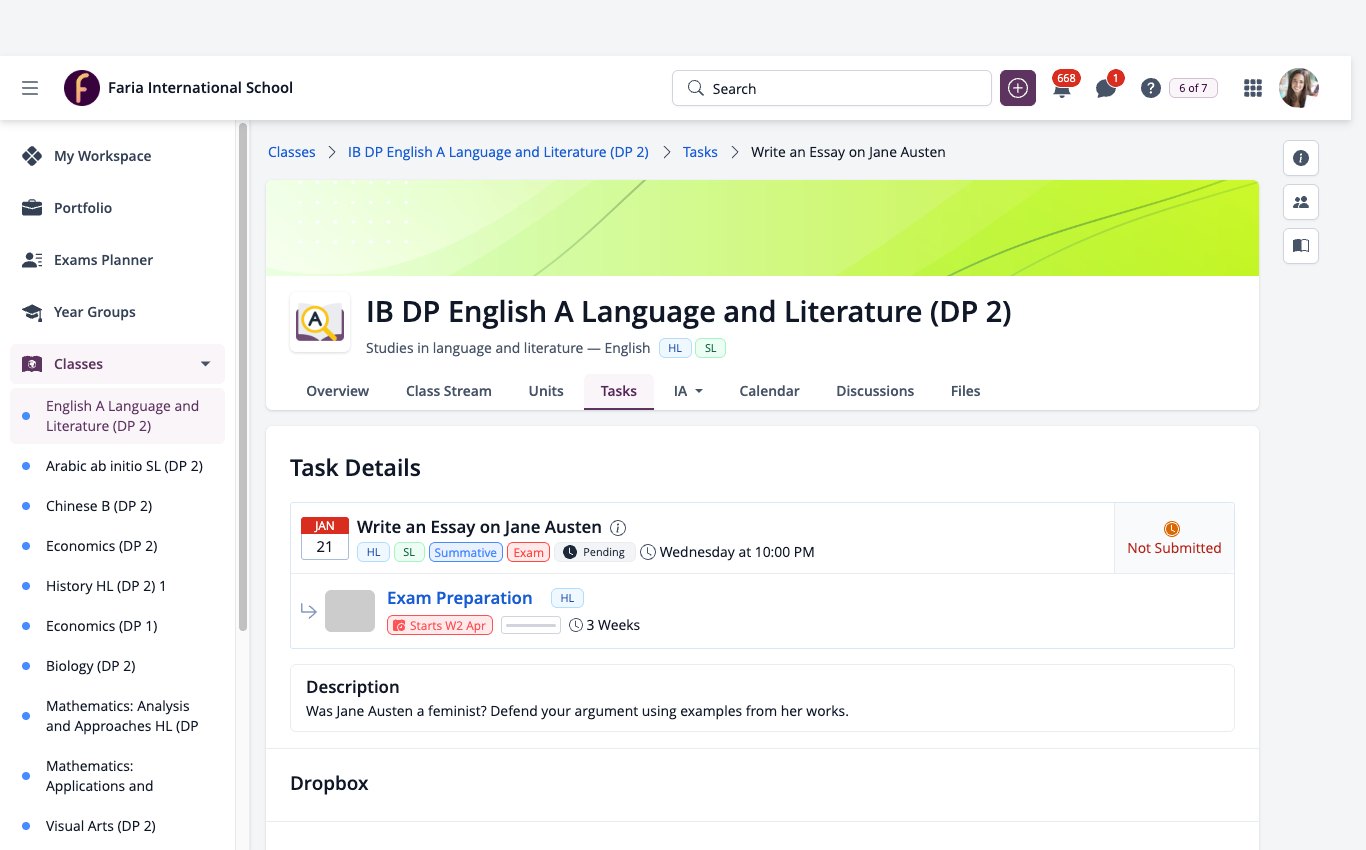
Task: Open the Class Stream tab
Action: [449, 391]
